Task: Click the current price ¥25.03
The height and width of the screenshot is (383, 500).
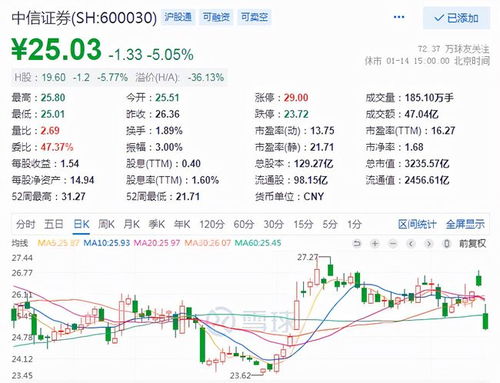Action: pos(56,50)
